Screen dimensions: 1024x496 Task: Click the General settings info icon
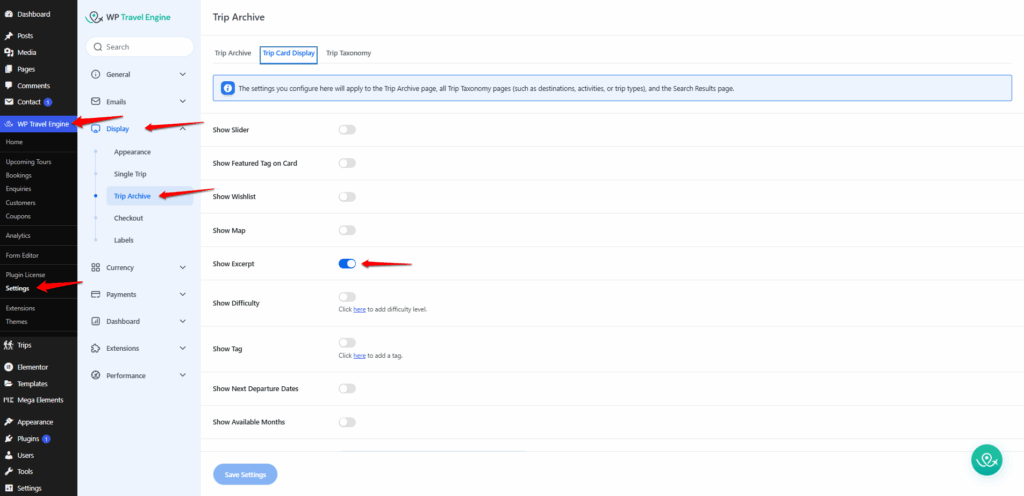pos(95,74)
